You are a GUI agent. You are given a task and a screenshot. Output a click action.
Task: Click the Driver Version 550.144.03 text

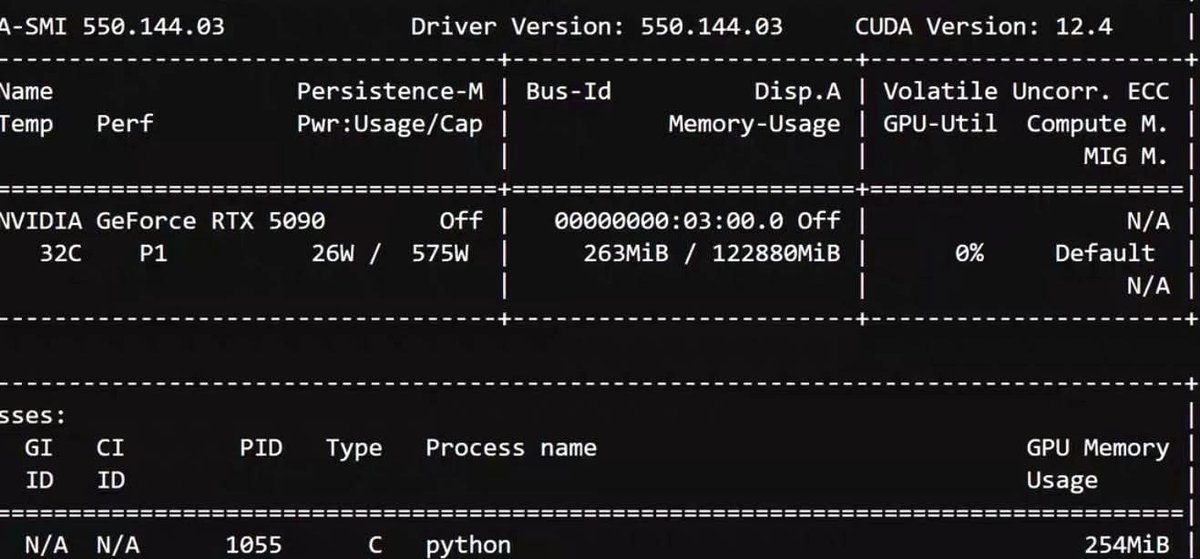597,26
